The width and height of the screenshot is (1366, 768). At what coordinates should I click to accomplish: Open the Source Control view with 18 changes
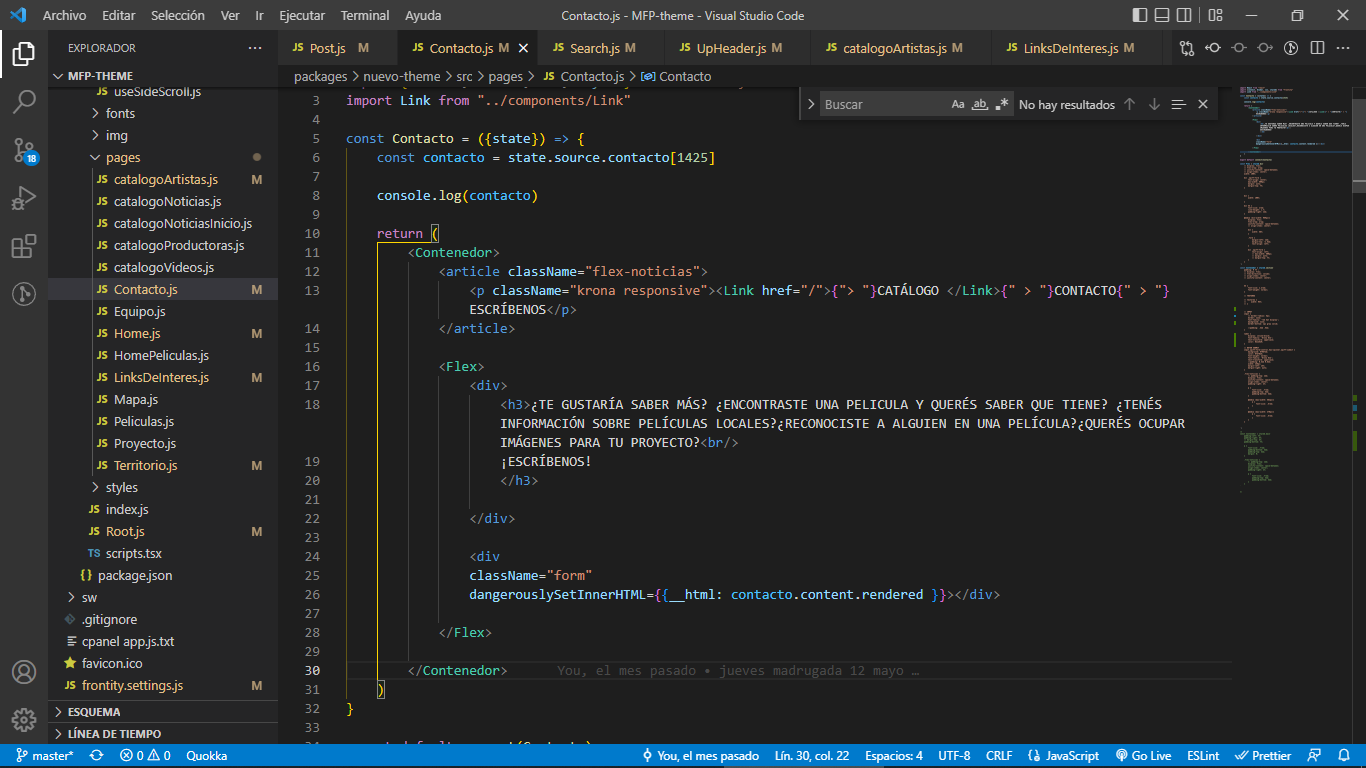point(24,150)
